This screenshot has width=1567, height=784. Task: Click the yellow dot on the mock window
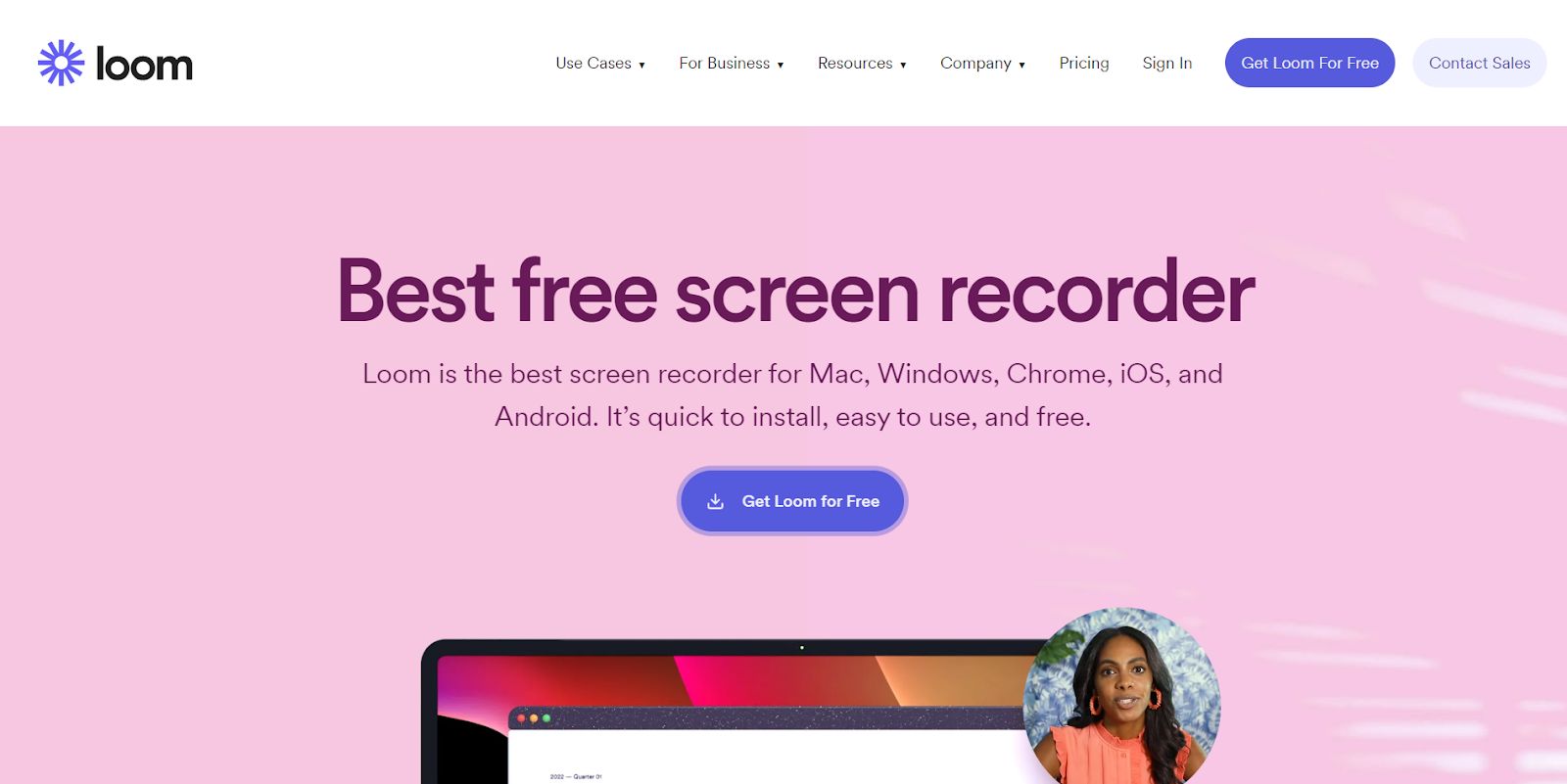[x=534, y=718]
